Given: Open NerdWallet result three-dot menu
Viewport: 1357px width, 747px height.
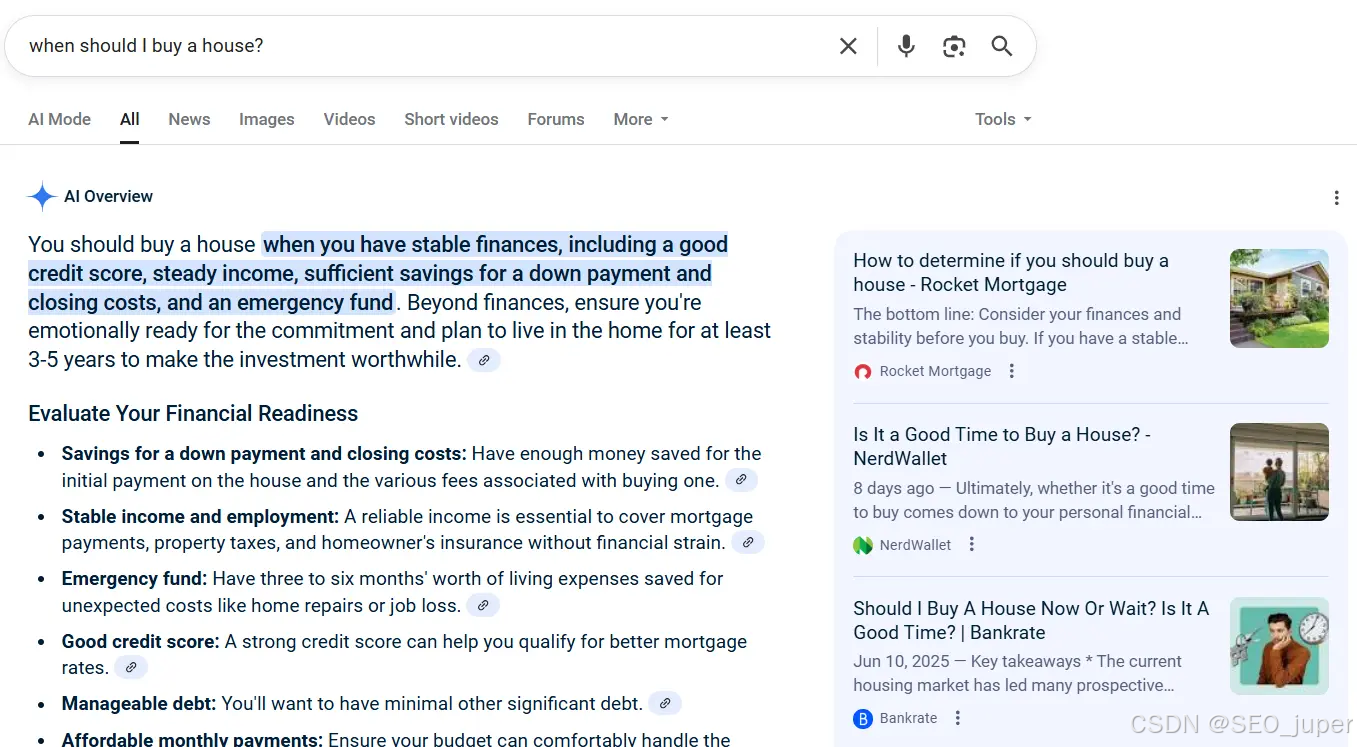Looking at the screenshot, I should pos(971,544).
